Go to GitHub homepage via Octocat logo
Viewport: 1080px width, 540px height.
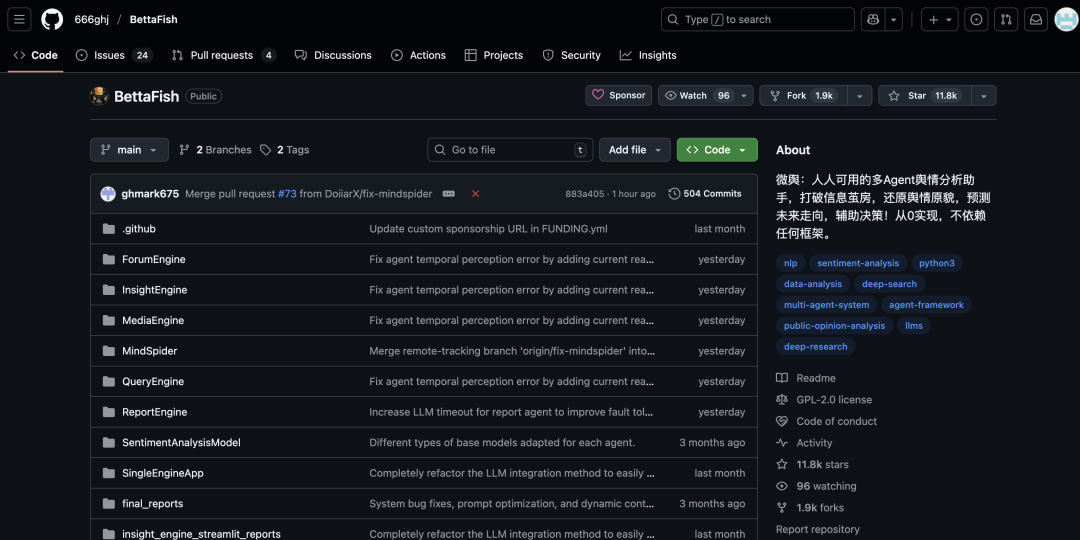(52, 19)
